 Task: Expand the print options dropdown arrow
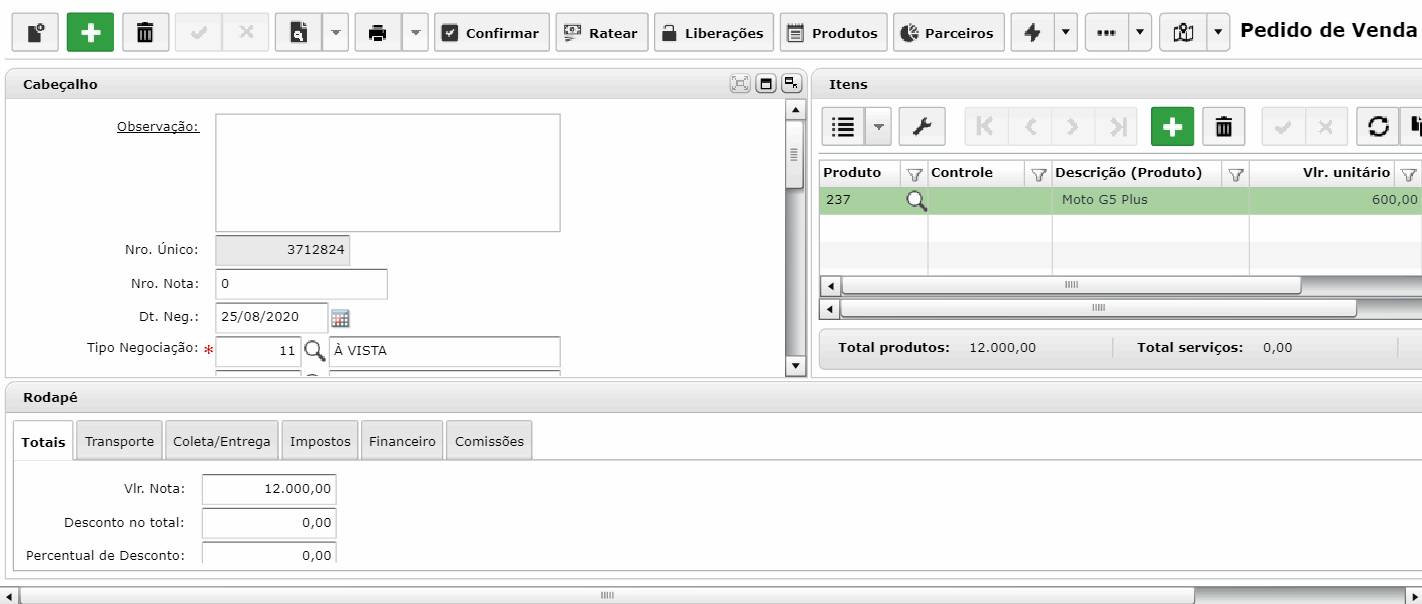pyautogui.click(x=415, y=33)
